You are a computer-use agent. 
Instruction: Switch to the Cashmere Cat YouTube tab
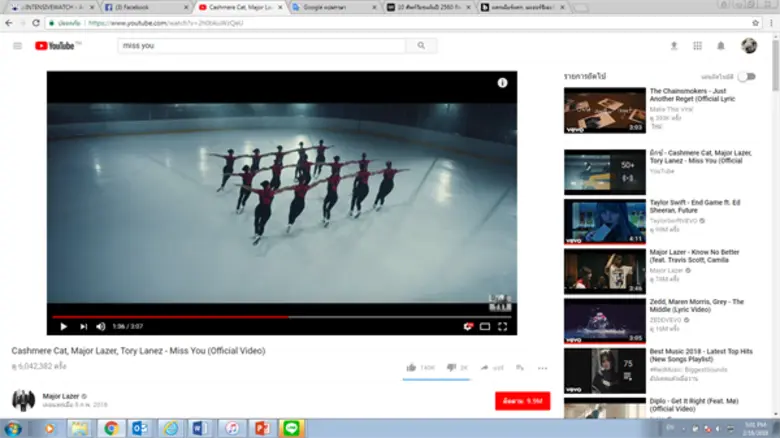click(240, 7)
